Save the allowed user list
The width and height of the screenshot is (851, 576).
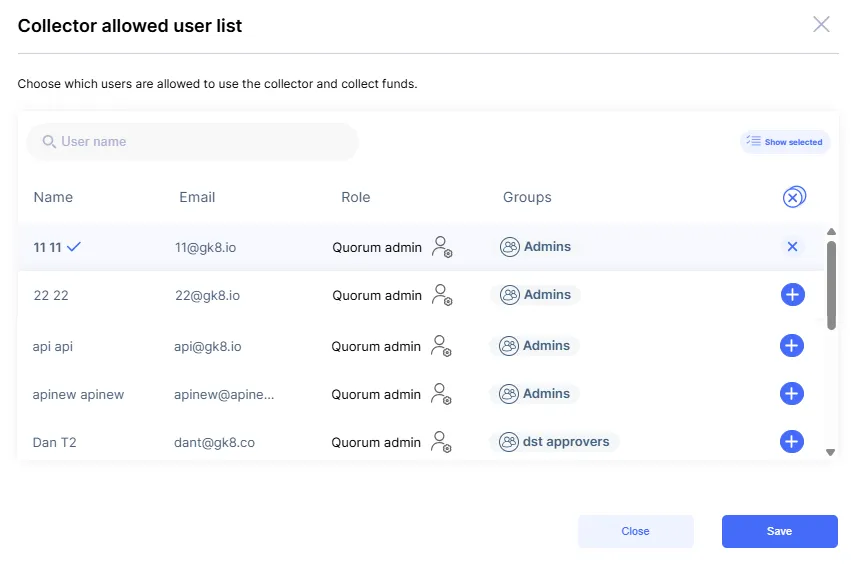(779, 531)
